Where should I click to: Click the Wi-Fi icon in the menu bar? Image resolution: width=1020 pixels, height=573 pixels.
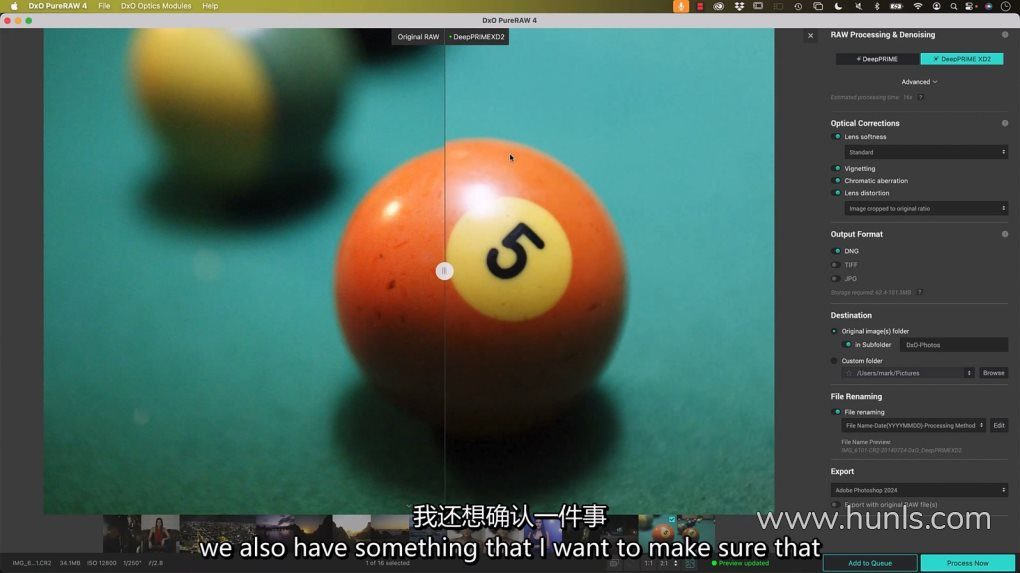917,6
